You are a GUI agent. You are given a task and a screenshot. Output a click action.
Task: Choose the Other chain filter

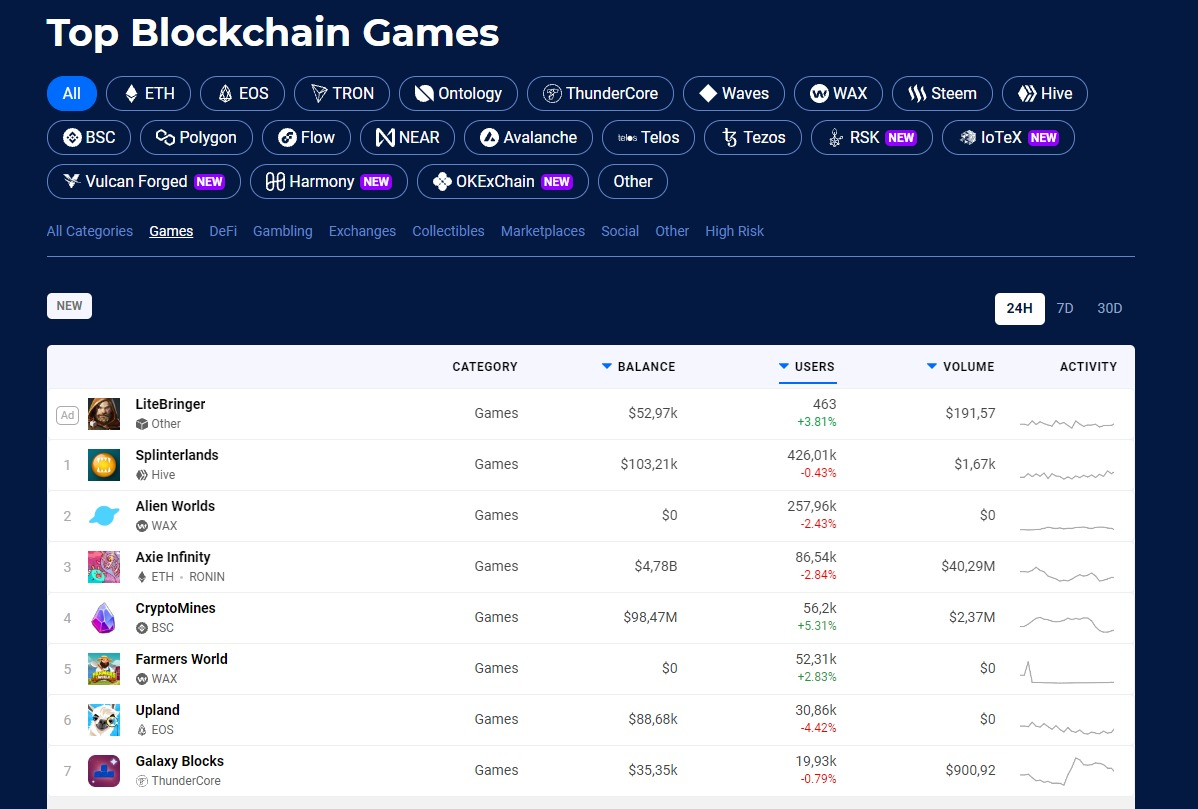(633, 182)
